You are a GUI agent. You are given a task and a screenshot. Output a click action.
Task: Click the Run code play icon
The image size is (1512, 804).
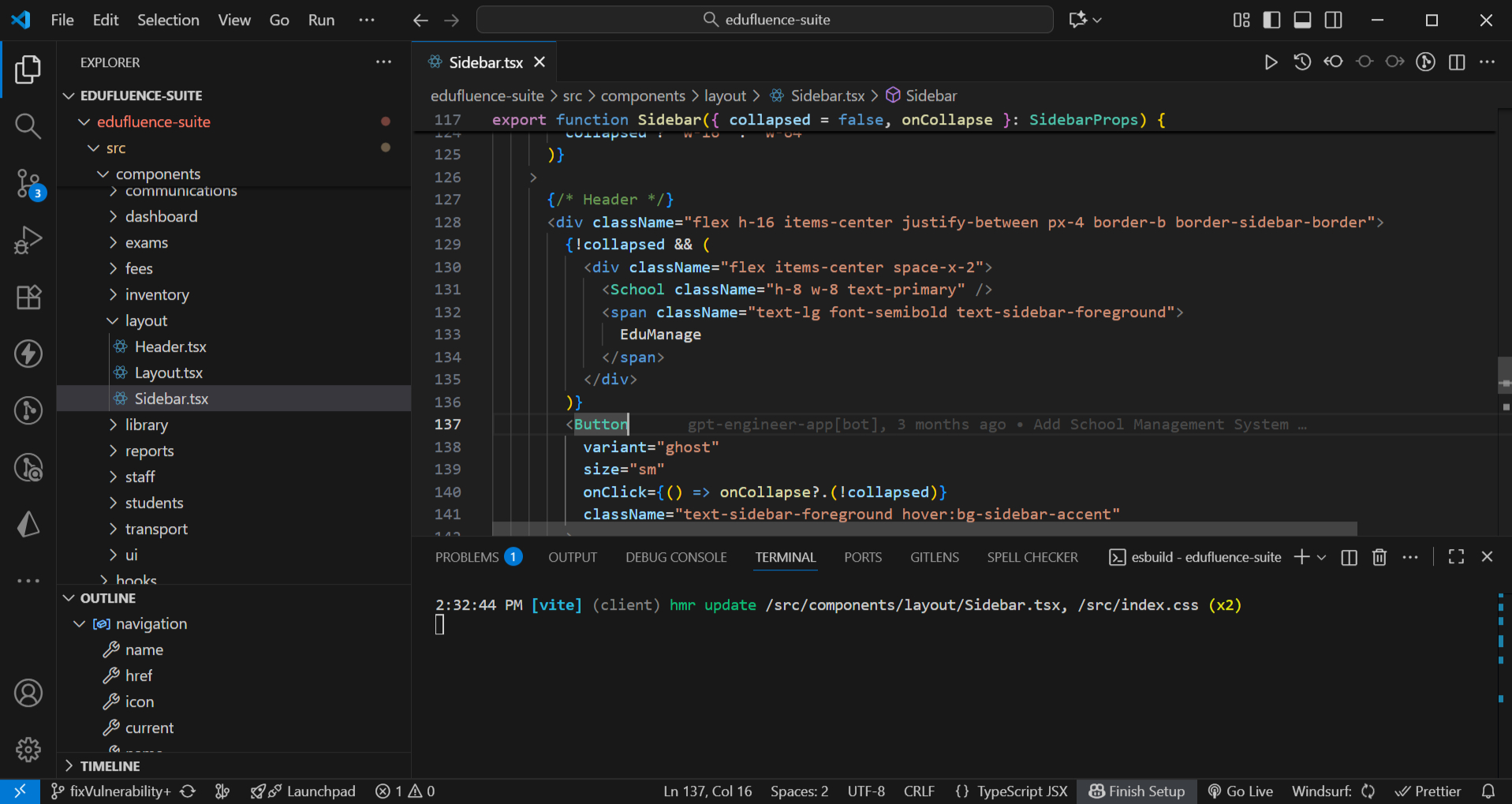(x=1270, y=62)
